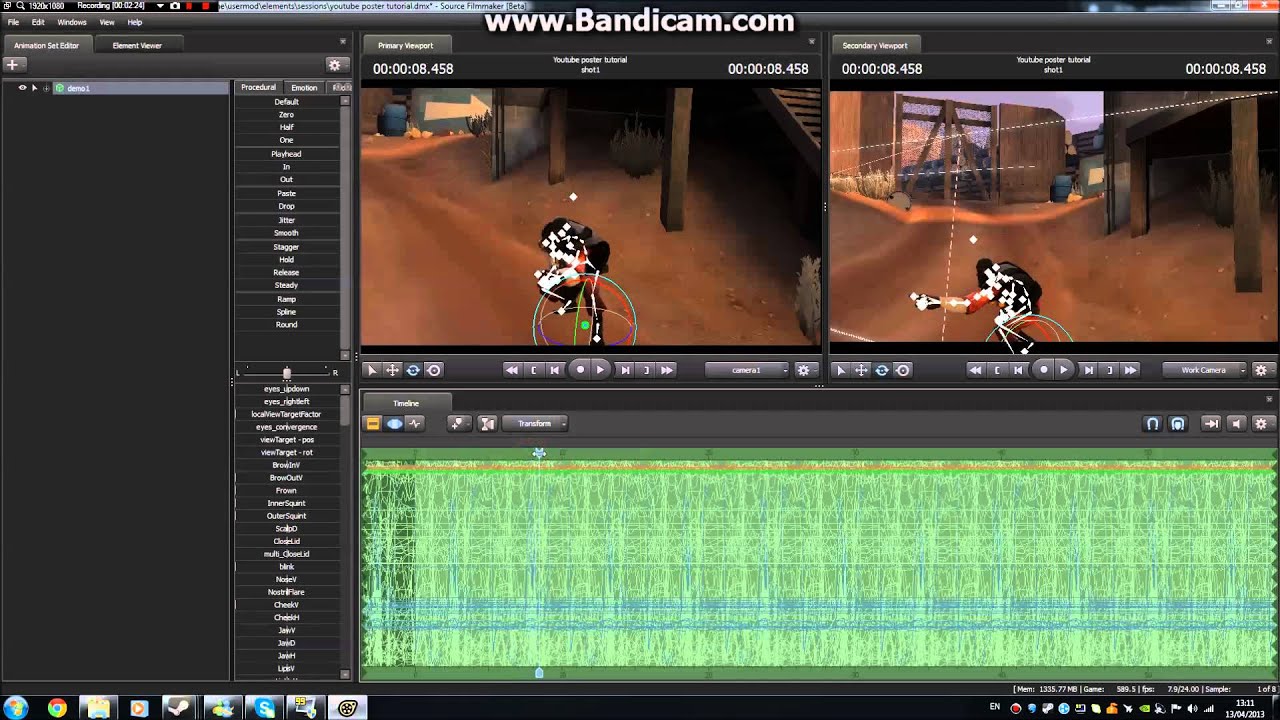Screen dimensions: 1280x720
Task: Adjust the left-right balance slider
Action: (x=287, y=373)
